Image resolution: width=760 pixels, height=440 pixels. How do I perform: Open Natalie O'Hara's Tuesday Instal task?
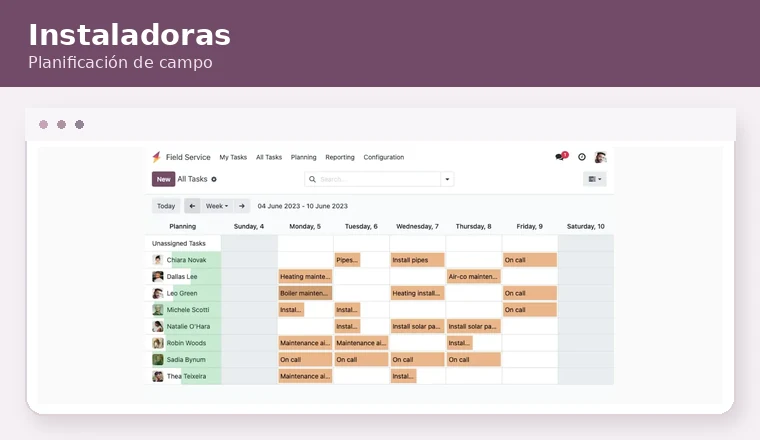(348, 326)
